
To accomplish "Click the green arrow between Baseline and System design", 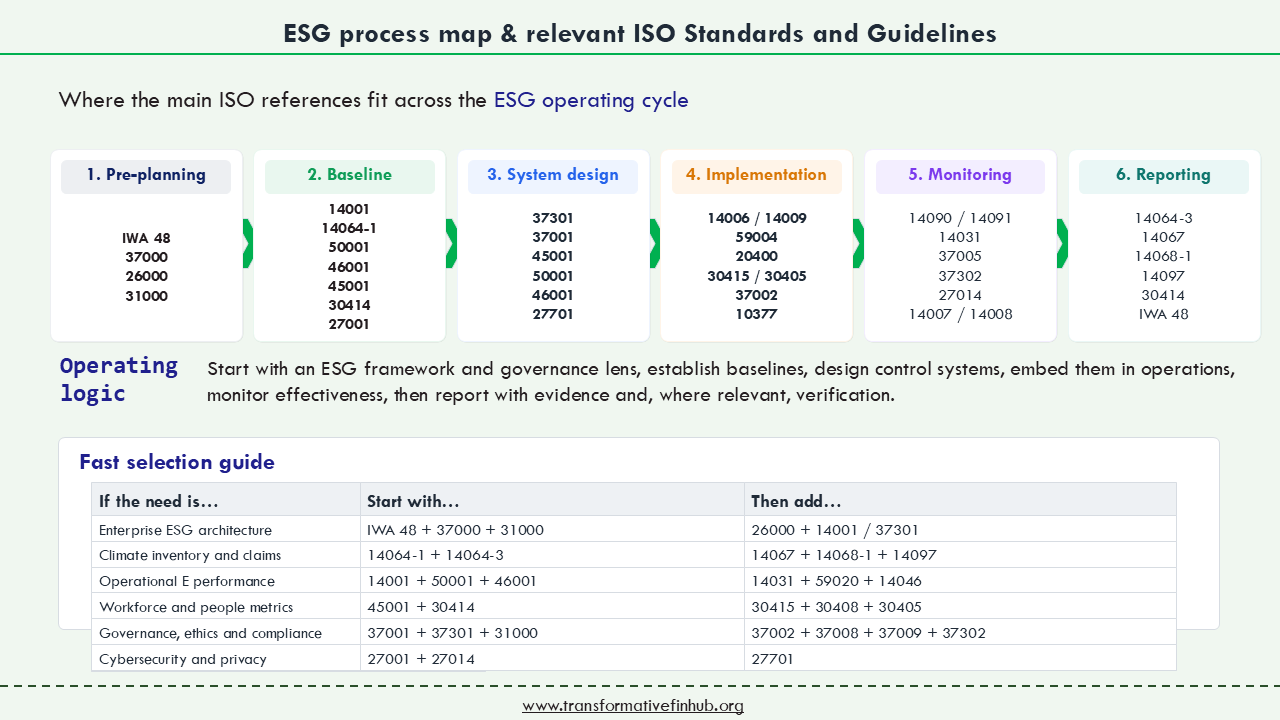I will pyautogui.click(x=451, y=244).
